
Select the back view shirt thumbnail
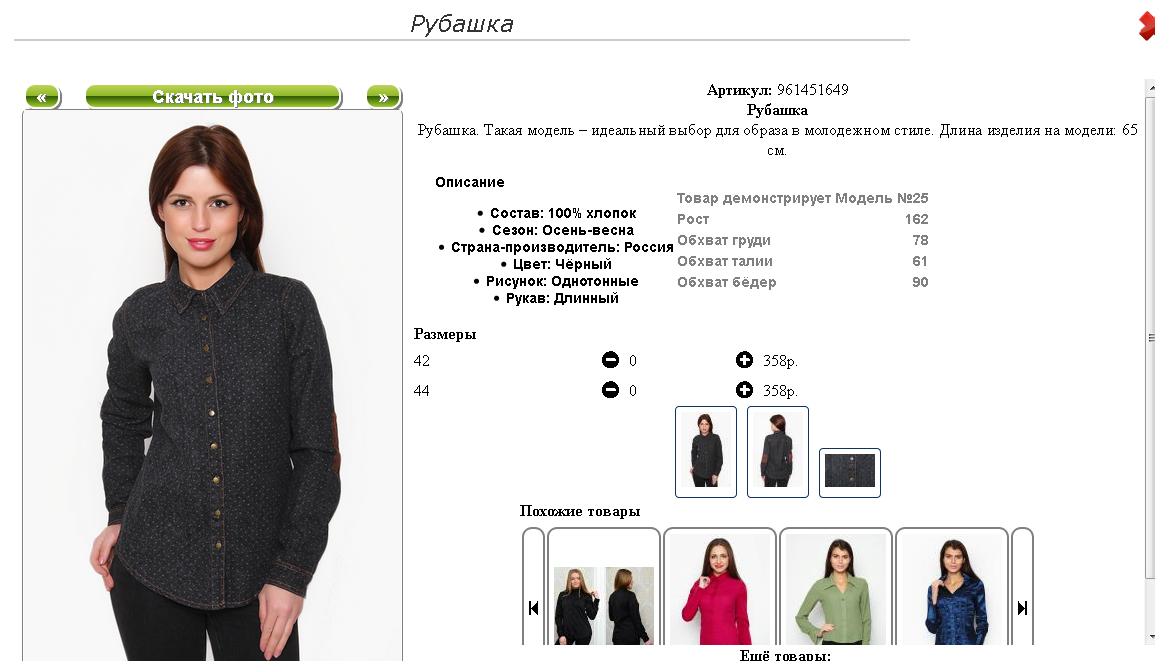[778, 452]
